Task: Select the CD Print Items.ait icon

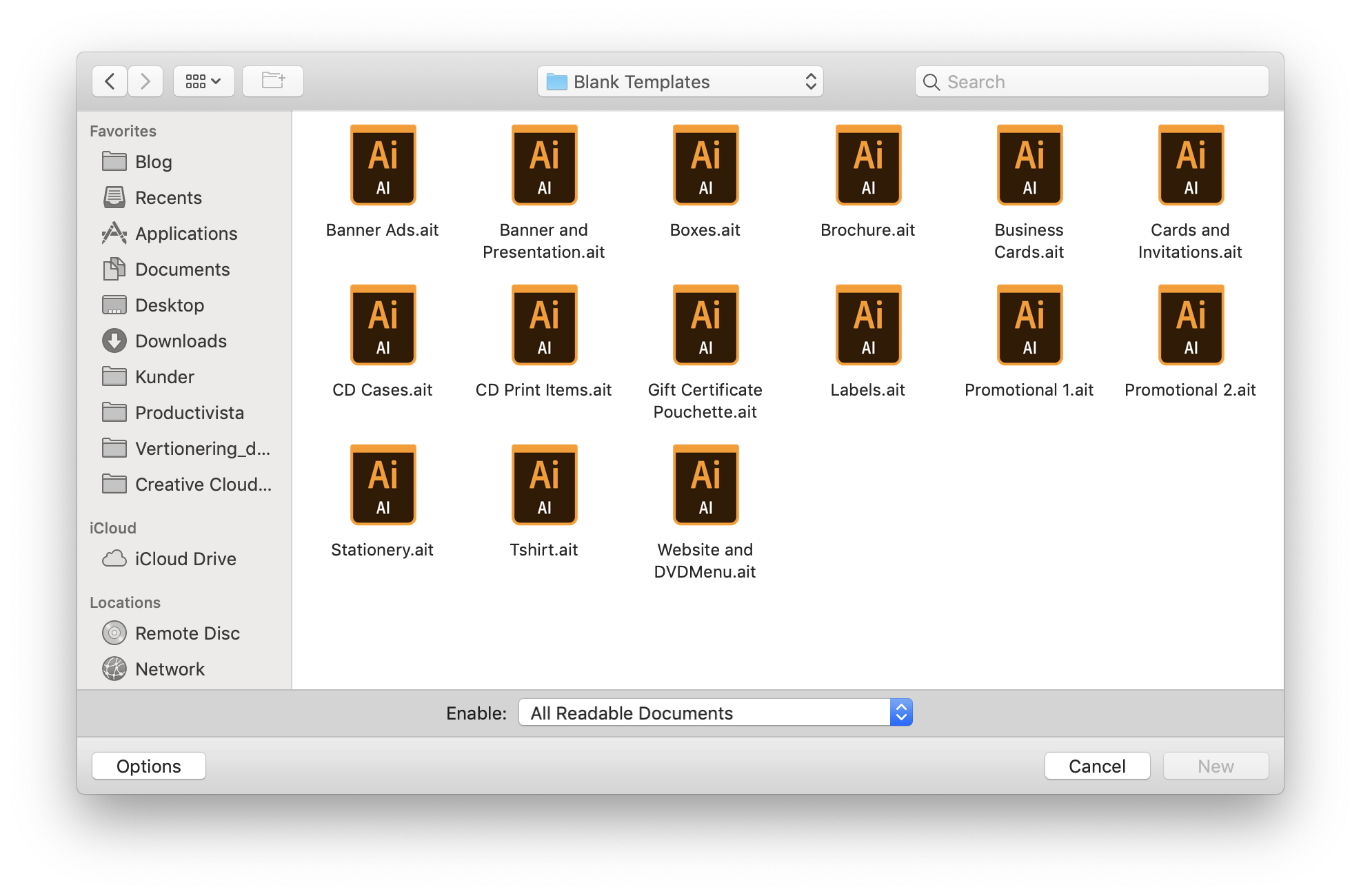Action: pyautogui.click(x=544, y=325)
